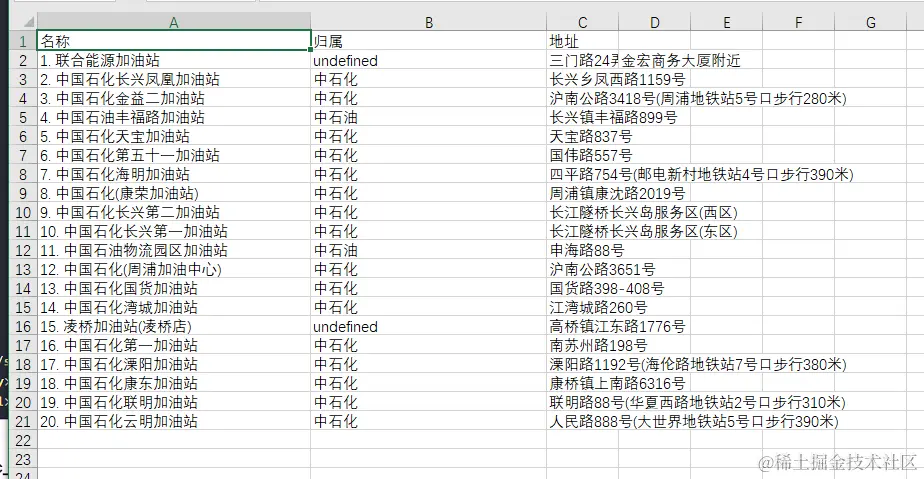Click 中石化 cell in row 21
The image size is (924, 479).
coord(428,421)
